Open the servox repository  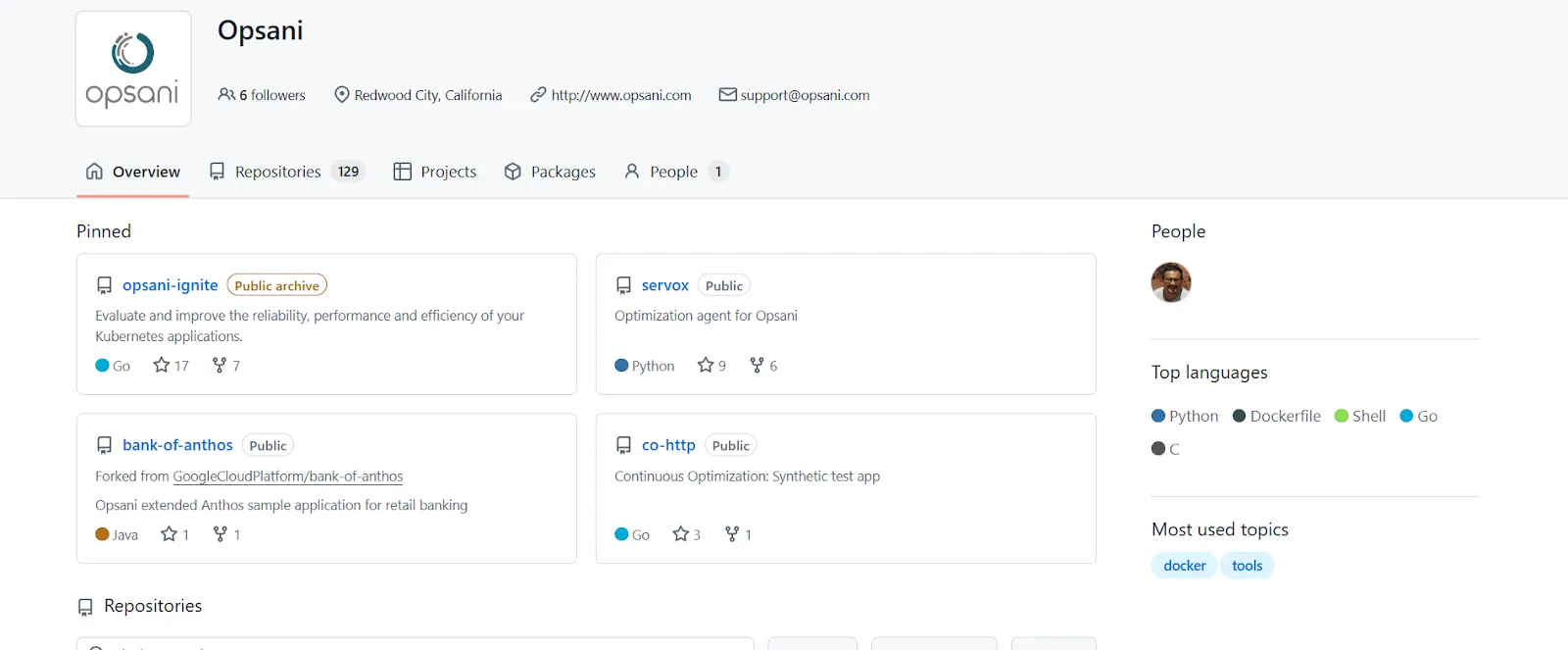point(665,285)
